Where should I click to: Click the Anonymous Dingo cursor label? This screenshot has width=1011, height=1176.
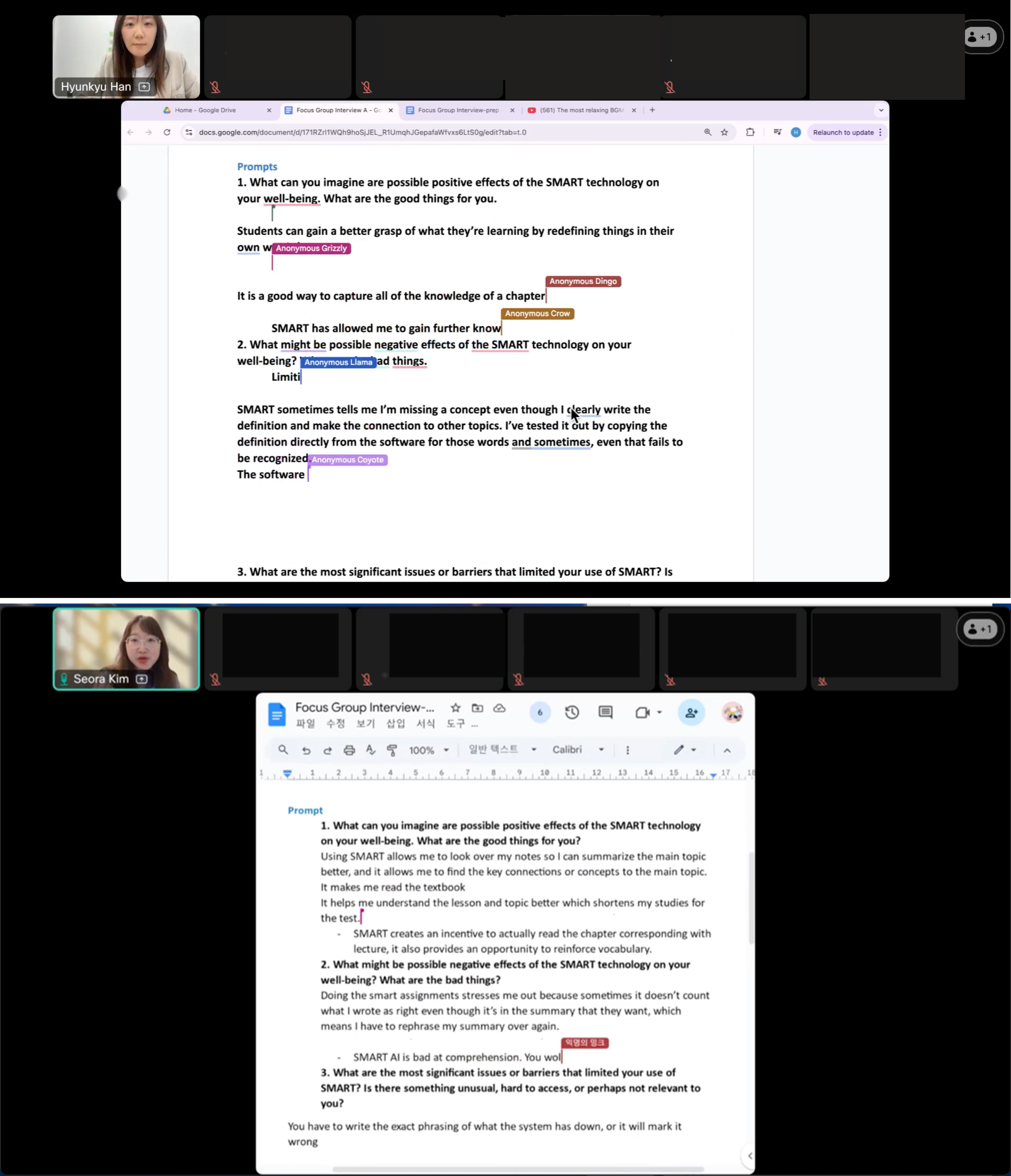(583, 282)
